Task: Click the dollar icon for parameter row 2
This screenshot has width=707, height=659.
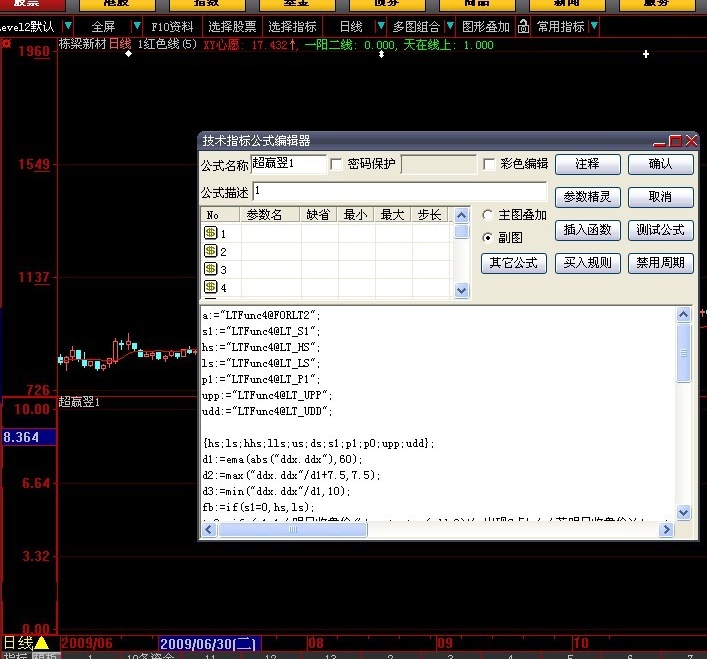Action: coord(210,251)
